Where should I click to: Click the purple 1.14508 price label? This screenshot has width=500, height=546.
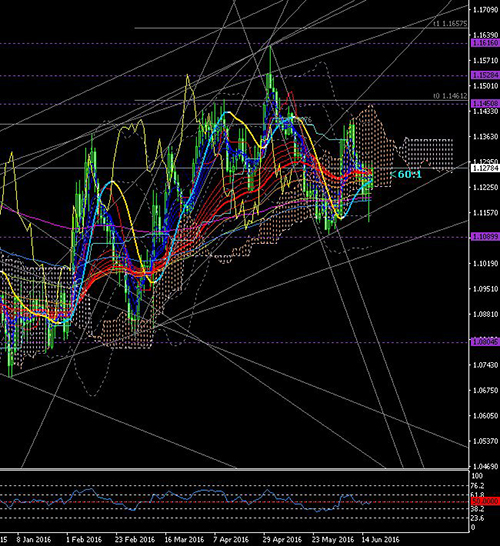pyautogui.click(x=485, y=103)
